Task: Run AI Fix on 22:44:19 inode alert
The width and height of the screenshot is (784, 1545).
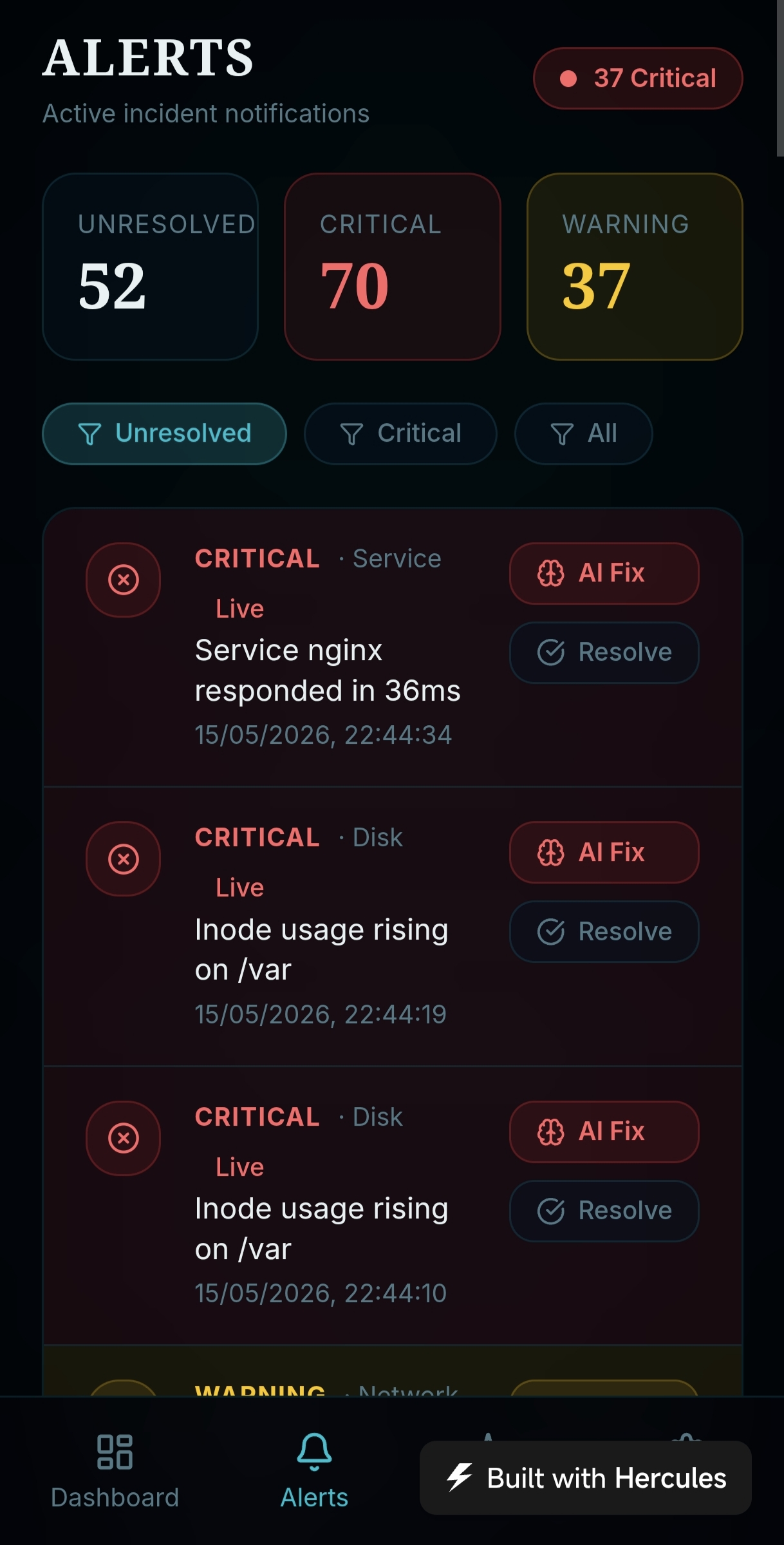Action: click(604, 852)
